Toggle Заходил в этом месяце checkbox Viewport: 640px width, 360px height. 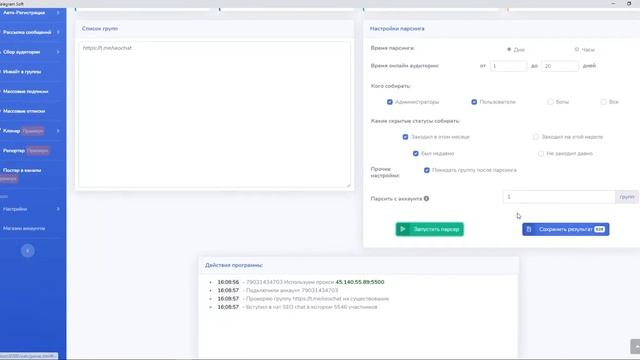tap(405, 137)
